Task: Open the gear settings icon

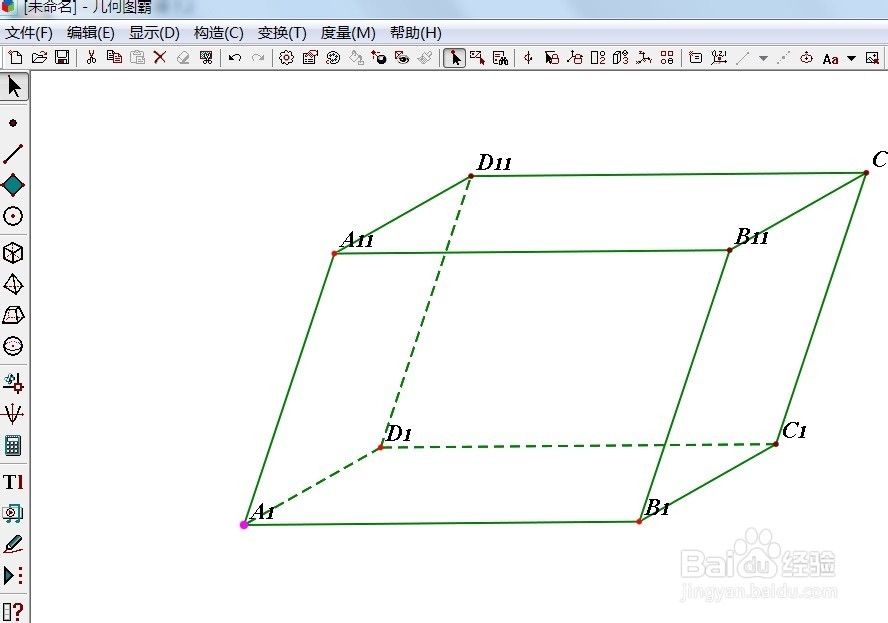Action: [x=287, y=57]
